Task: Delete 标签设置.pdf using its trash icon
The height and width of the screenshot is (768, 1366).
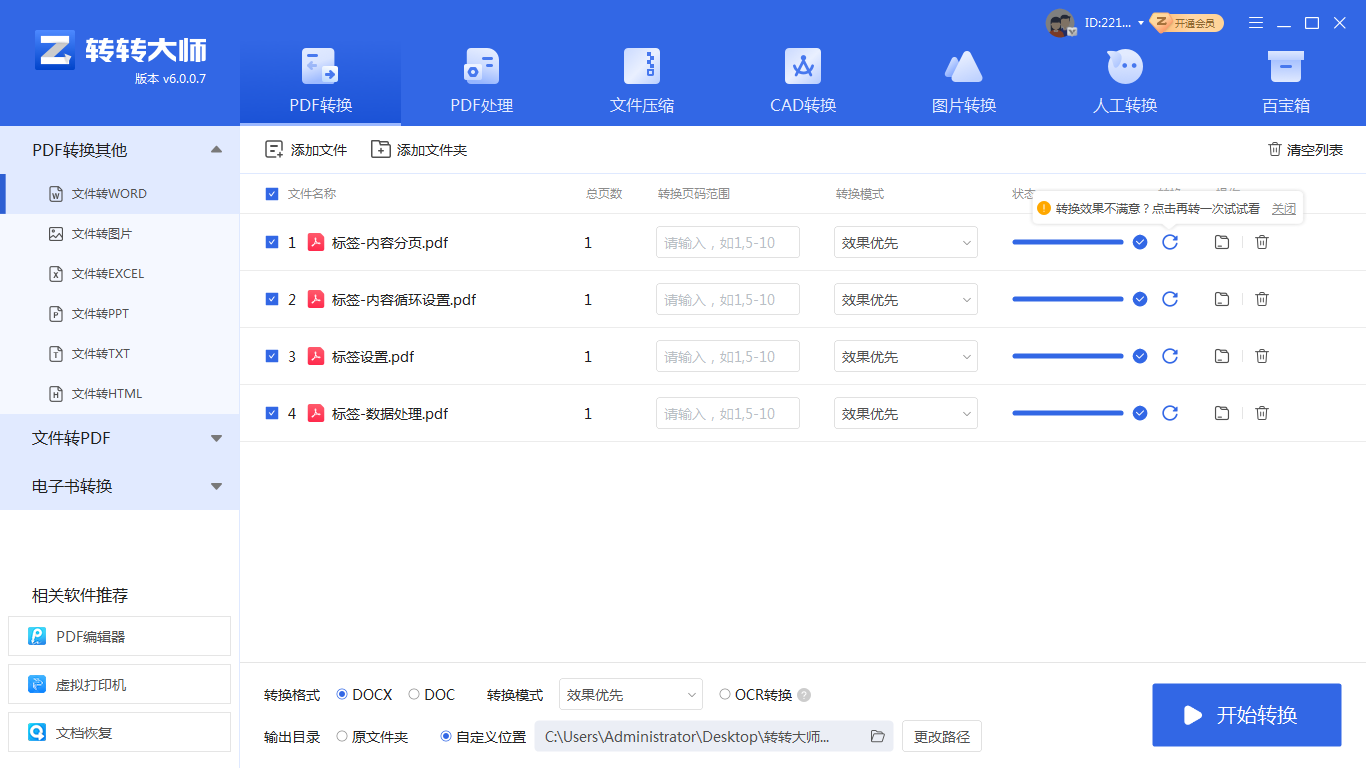Action: (1261, 355)
